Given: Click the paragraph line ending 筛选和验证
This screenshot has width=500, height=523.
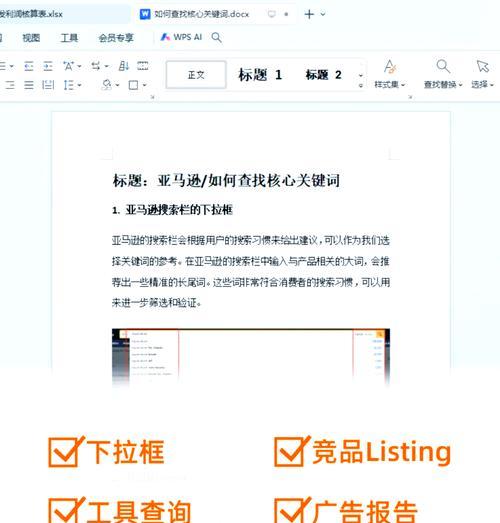Looking at the screenshot, I should (156, 303).
